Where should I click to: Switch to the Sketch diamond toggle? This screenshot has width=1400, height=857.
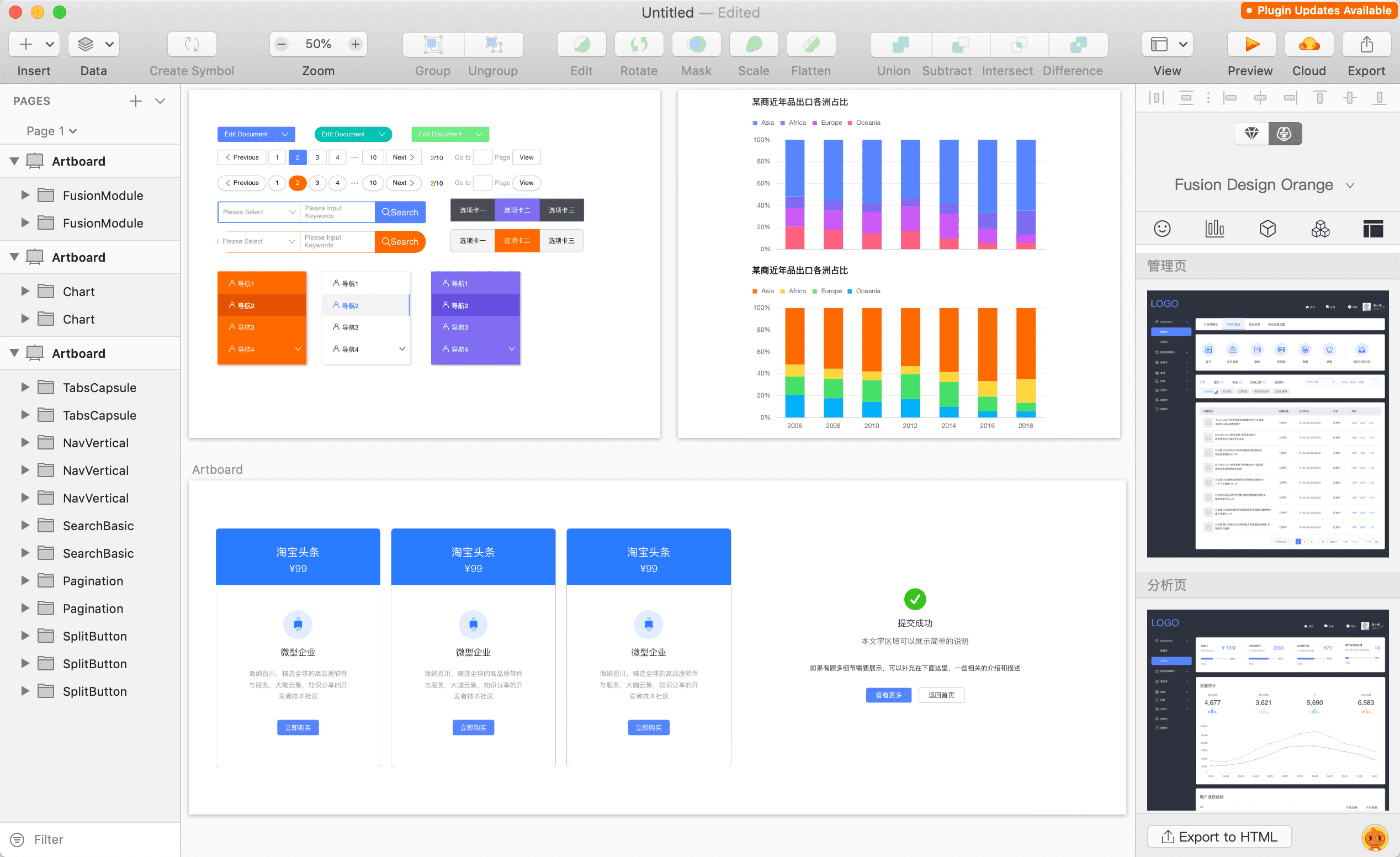[x=1251, y=134]
